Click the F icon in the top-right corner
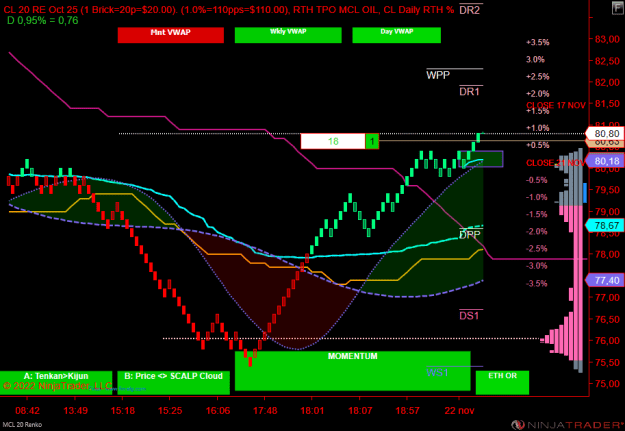The width and height of the screenshot is (625, 431). 618,8
